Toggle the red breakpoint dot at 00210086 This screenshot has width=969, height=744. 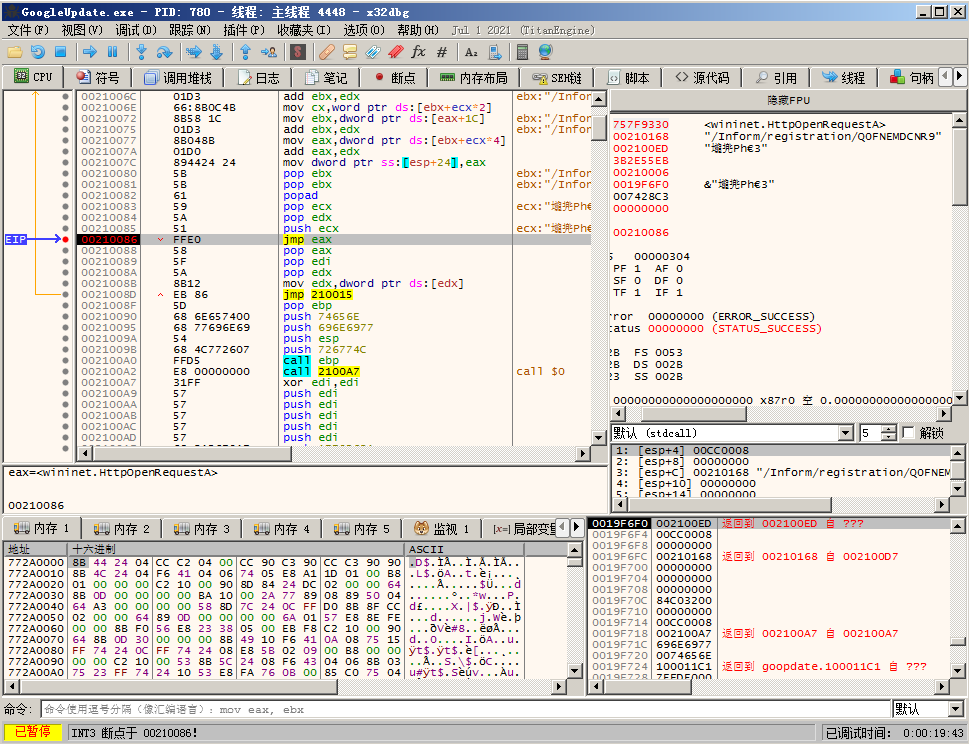65,240
